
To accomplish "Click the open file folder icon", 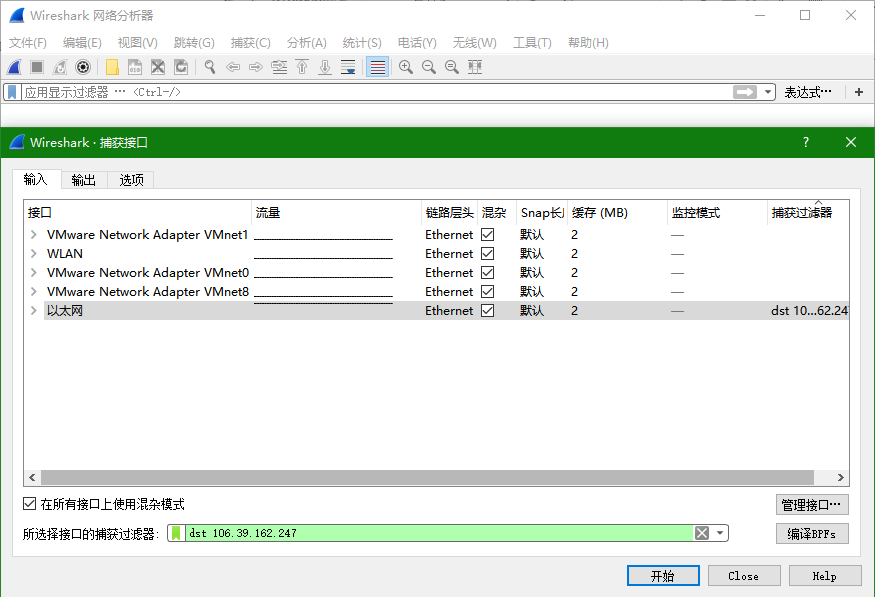I will [112, 68].
